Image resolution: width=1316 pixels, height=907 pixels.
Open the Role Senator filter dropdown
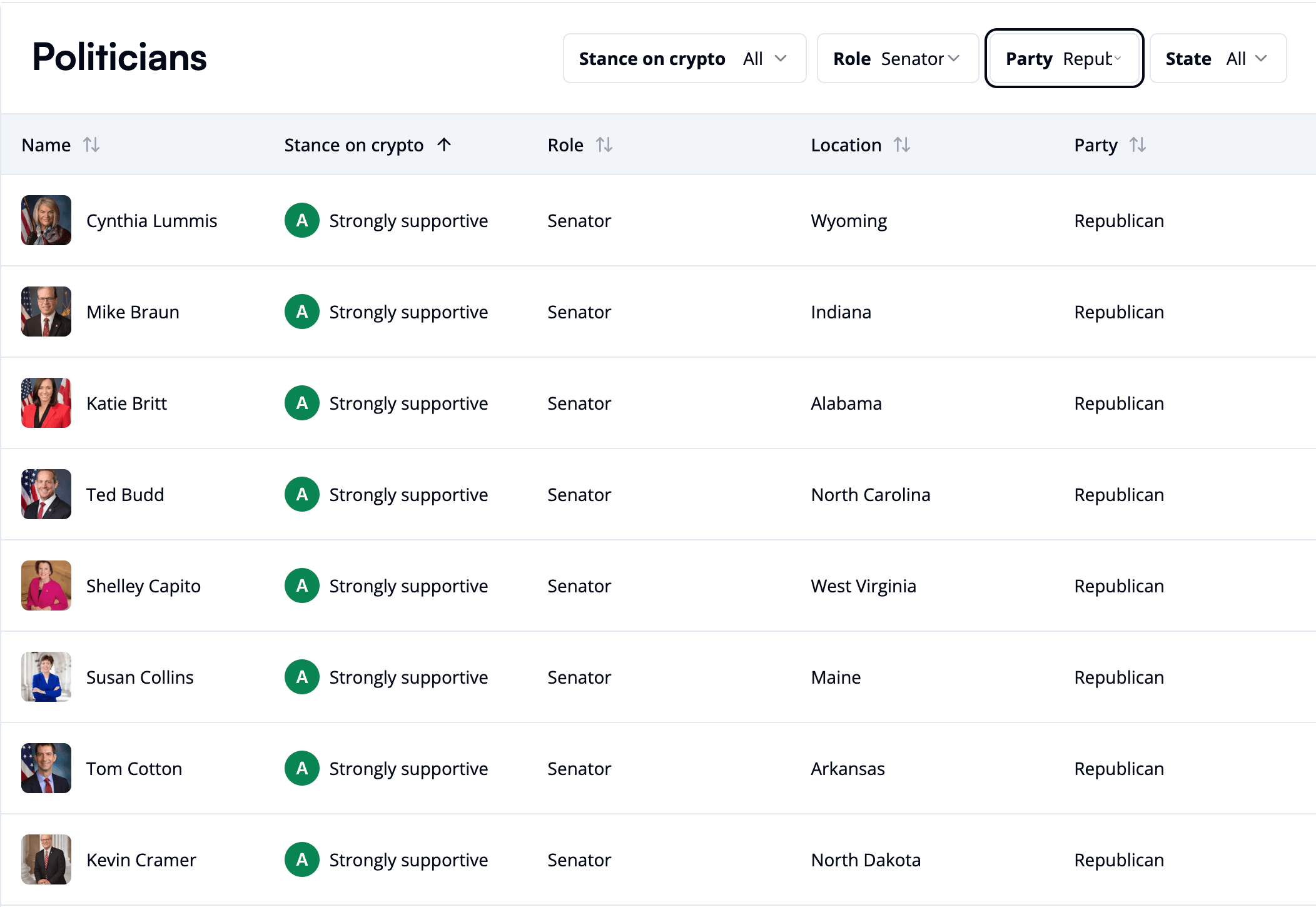point(897,59)
